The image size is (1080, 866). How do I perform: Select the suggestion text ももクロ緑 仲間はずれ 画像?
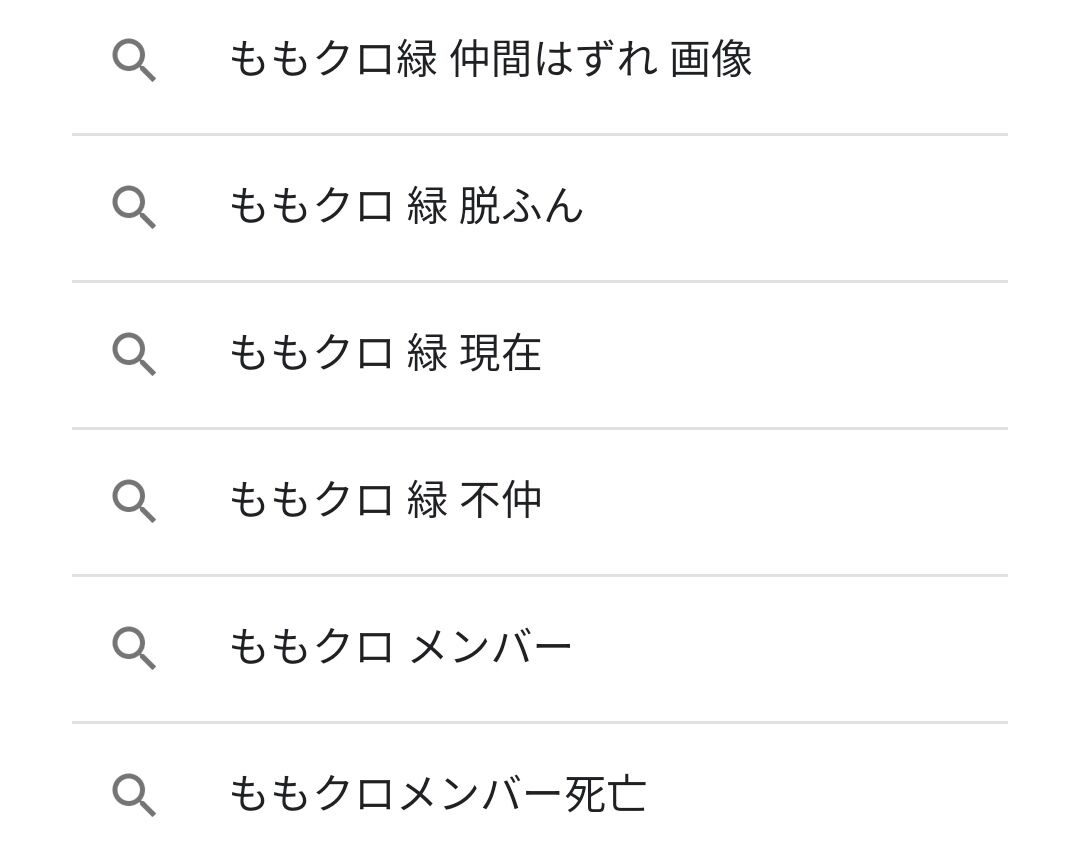coord(490,60)
